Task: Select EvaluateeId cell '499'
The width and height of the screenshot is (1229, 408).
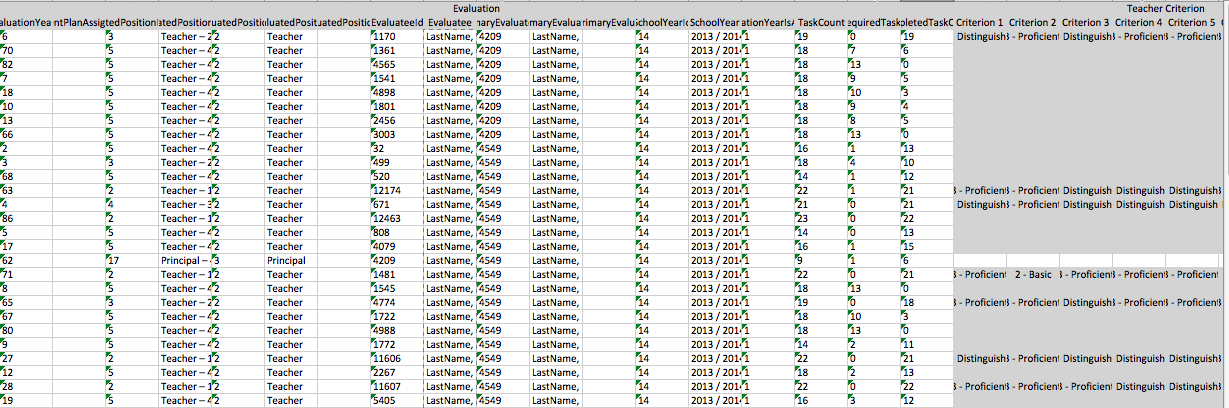Action: click(397, 162)
